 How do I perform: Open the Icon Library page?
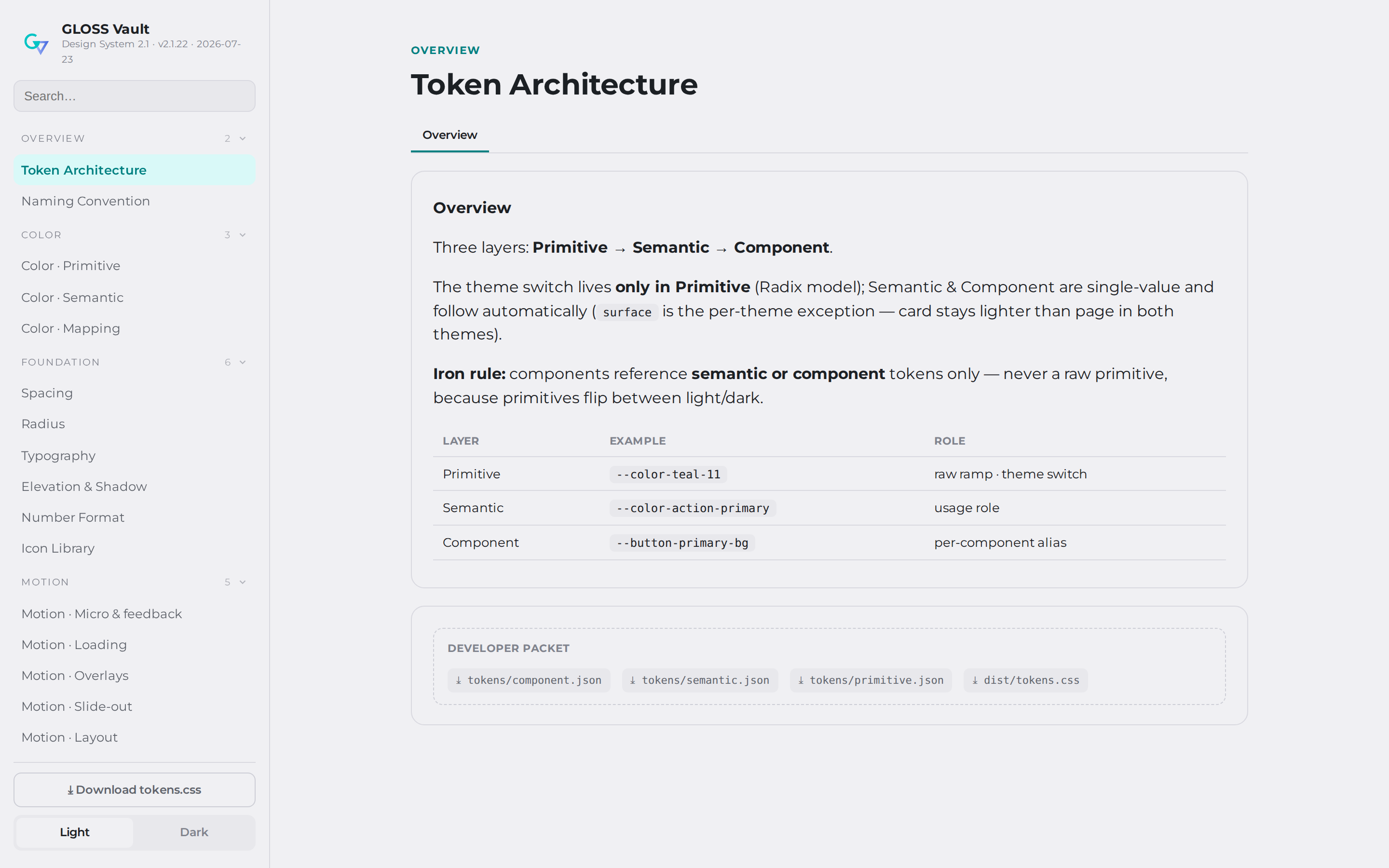pyautogui.click(x=134, y=549)
